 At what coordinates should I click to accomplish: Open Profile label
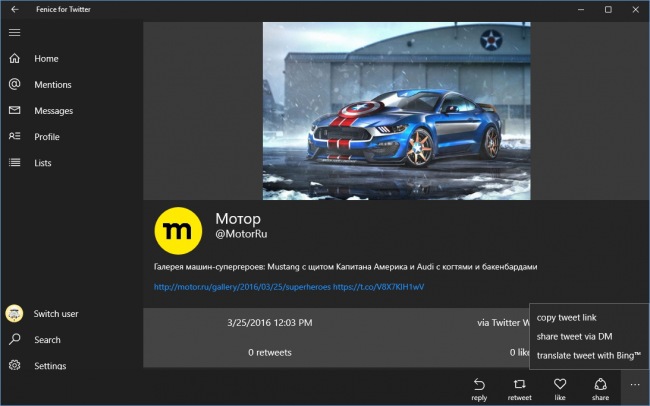(47, 137)
